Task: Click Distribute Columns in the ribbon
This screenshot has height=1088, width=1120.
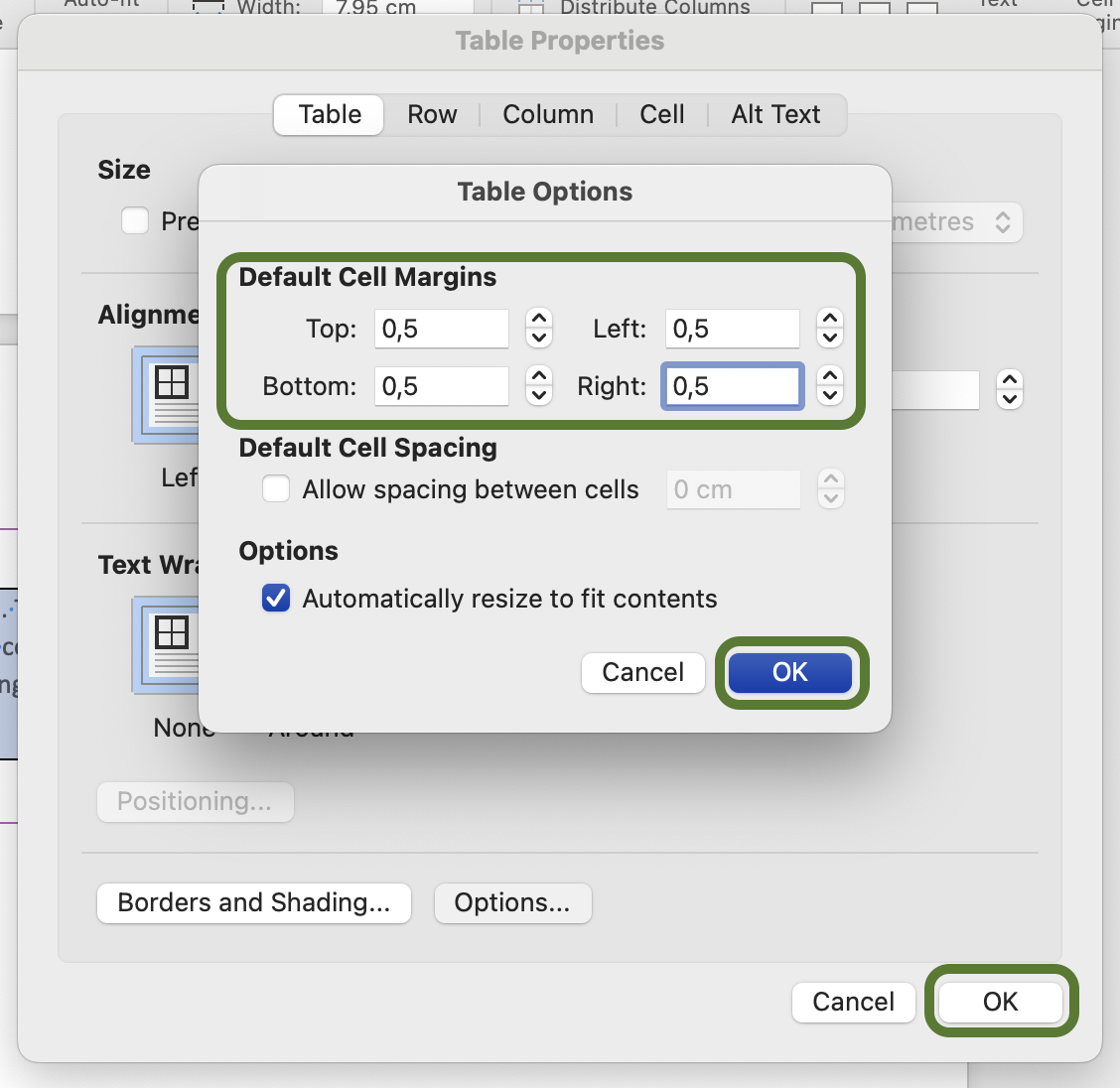Action: [634, 8]
